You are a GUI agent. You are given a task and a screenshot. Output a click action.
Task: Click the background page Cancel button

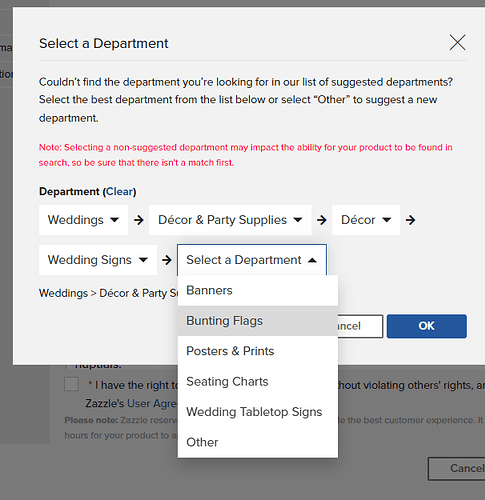coord(457,469)
